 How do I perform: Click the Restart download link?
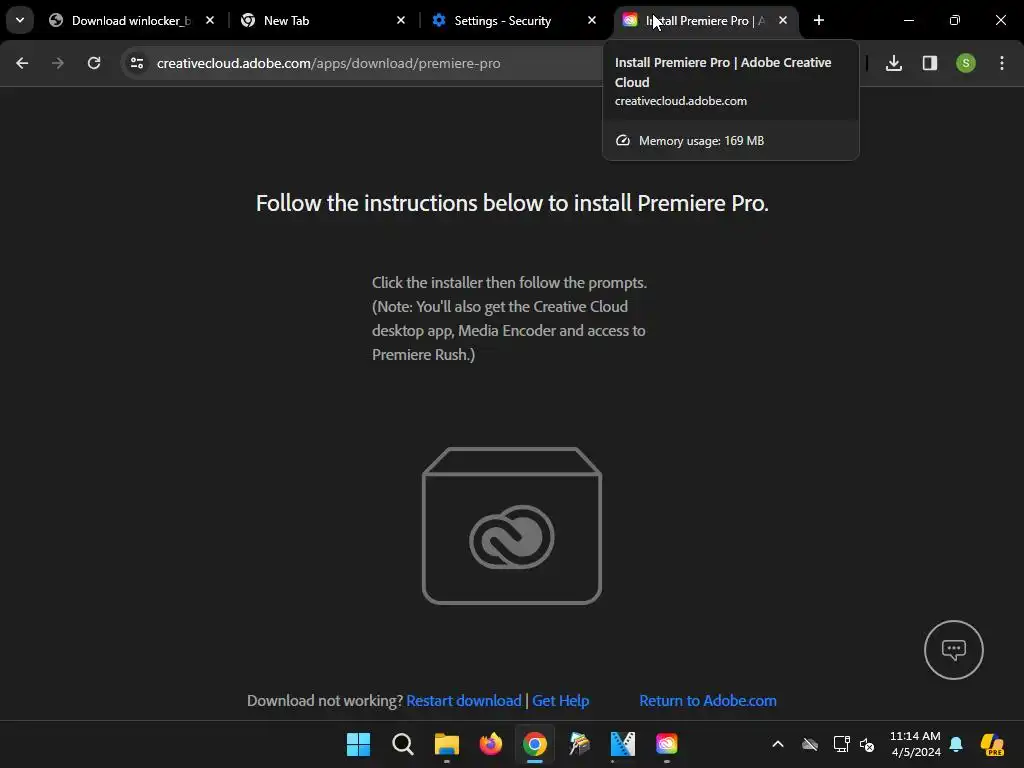tap(464, 701)
